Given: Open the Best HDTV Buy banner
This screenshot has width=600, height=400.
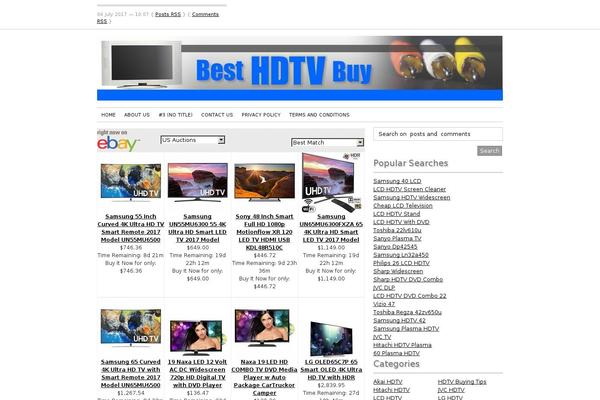Looking at the screenshot, I should coord(300,68).
